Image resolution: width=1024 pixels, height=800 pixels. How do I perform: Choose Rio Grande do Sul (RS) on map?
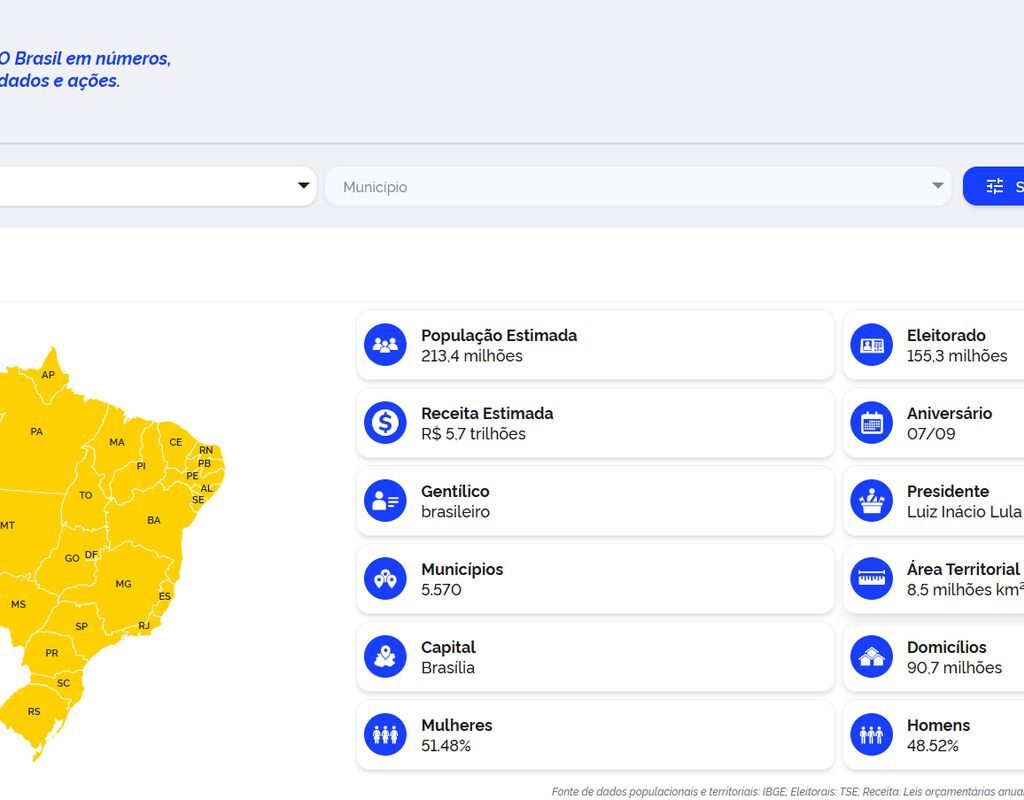point(34,711)
